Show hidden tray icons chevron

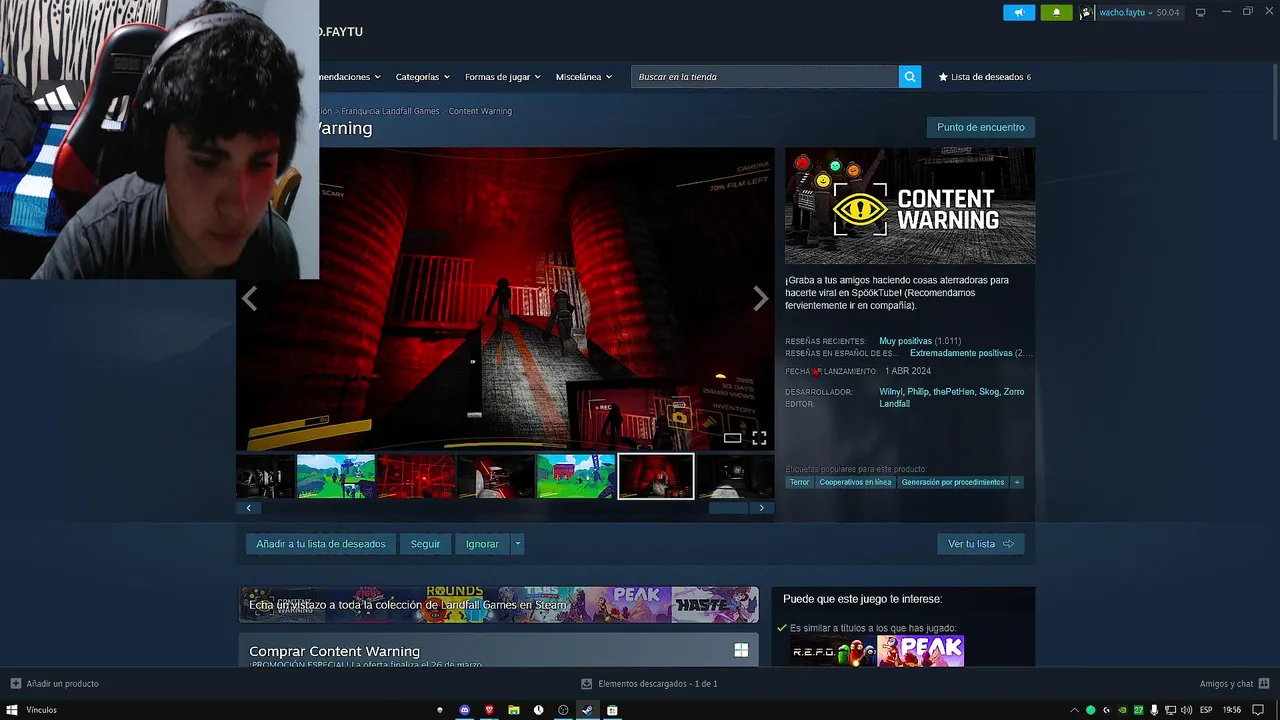[x=1075, y=710]
